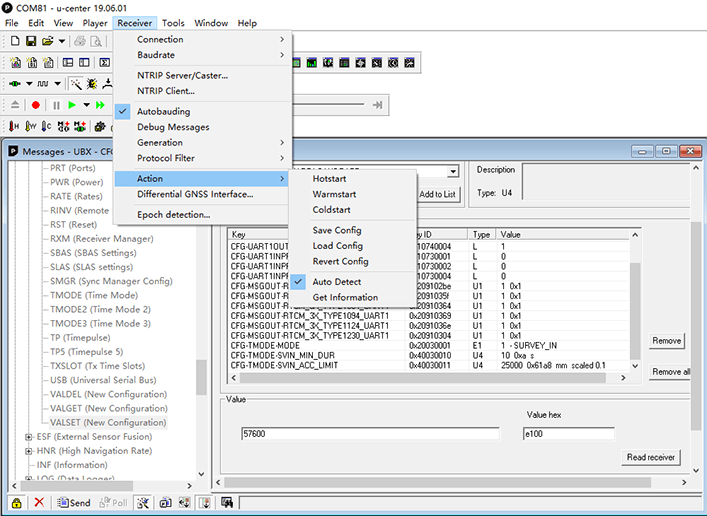Choose Save Config from the Action submenu
The height and width of the screenshot is (516, 707).
coord(352,230)
